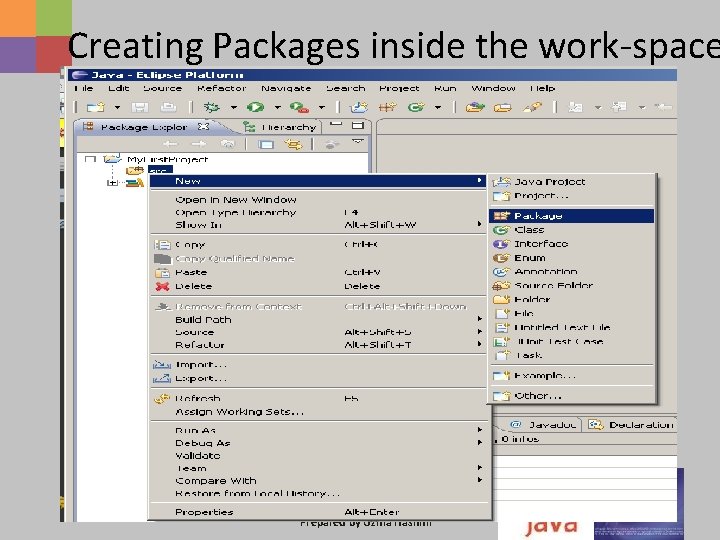Open the Help menu
The height and width of the screenshot is (540, 720).
[543, 88]
